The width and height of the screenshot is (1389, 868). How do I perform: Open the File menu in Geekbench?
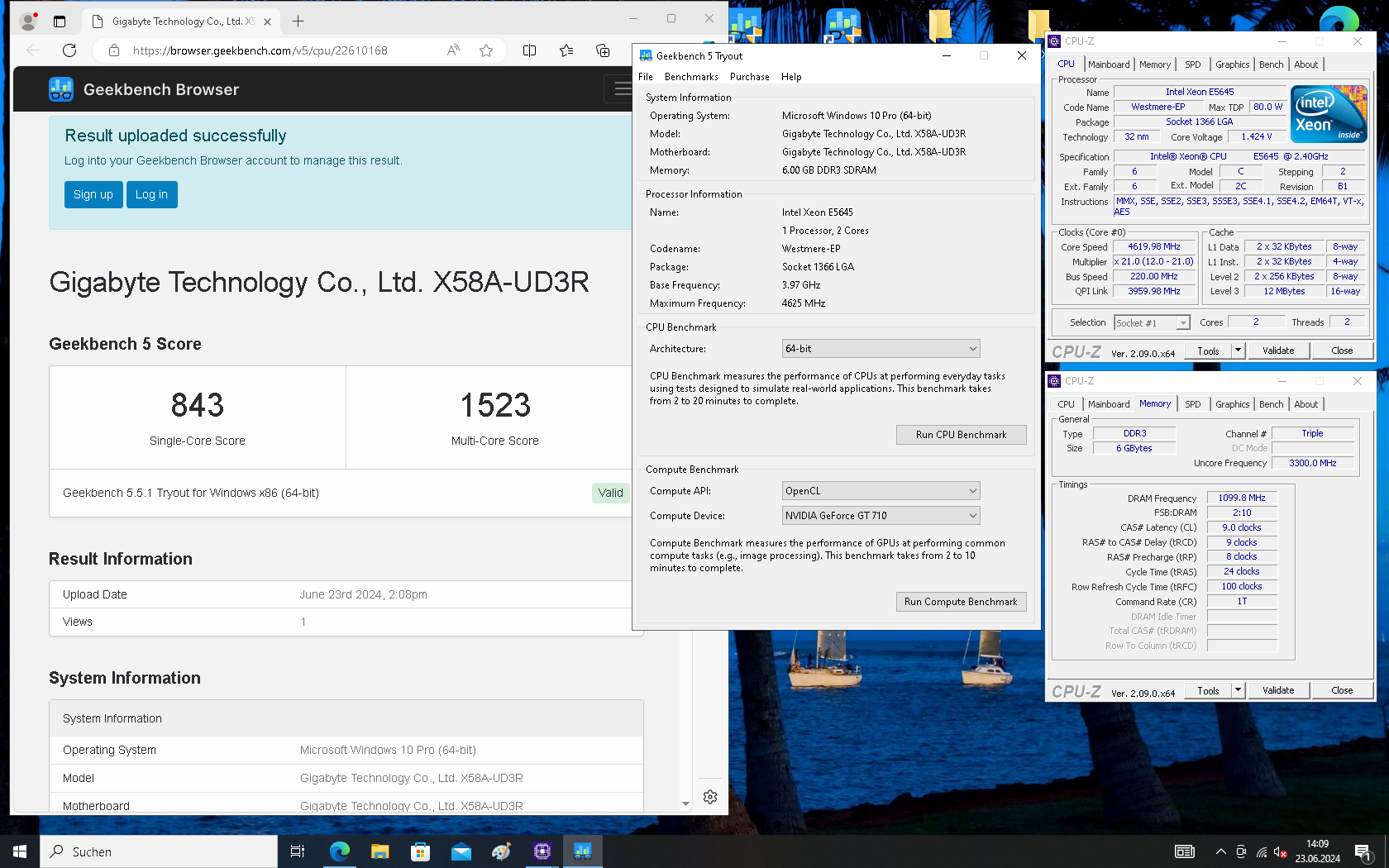(x=646, y=77)
